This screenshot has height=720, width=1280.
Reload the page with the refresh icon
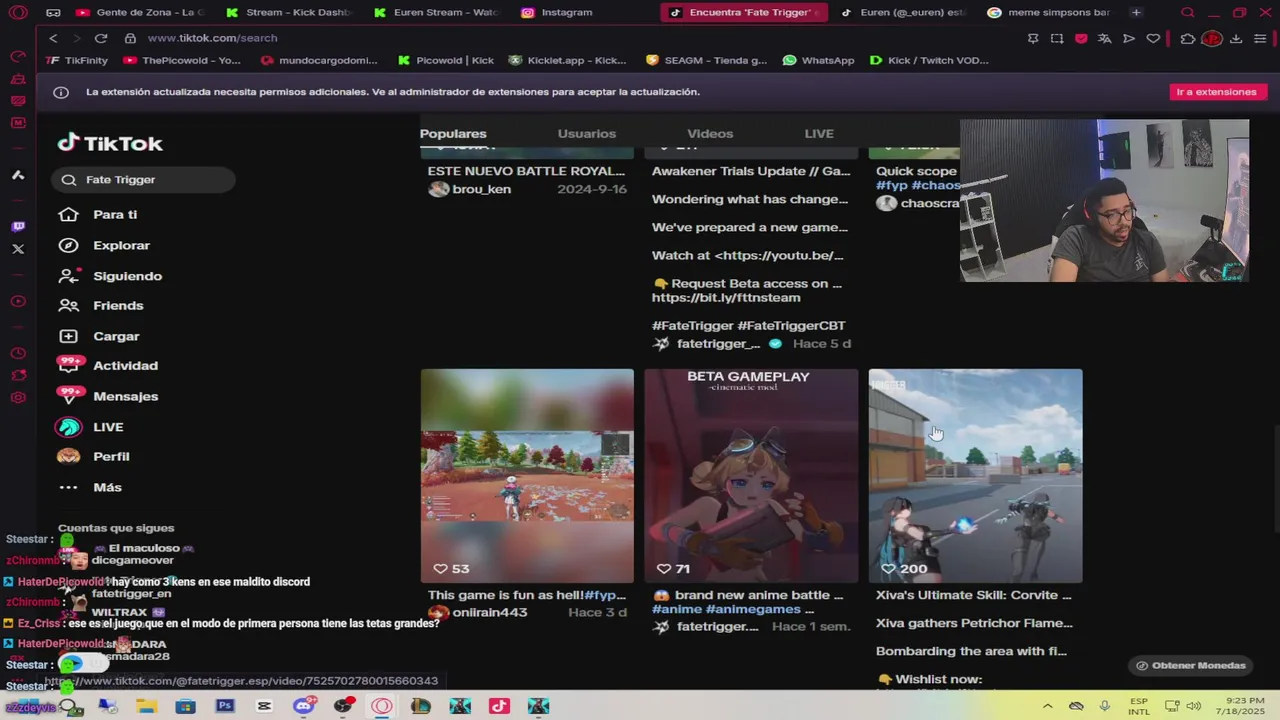(x=101, y=38)
